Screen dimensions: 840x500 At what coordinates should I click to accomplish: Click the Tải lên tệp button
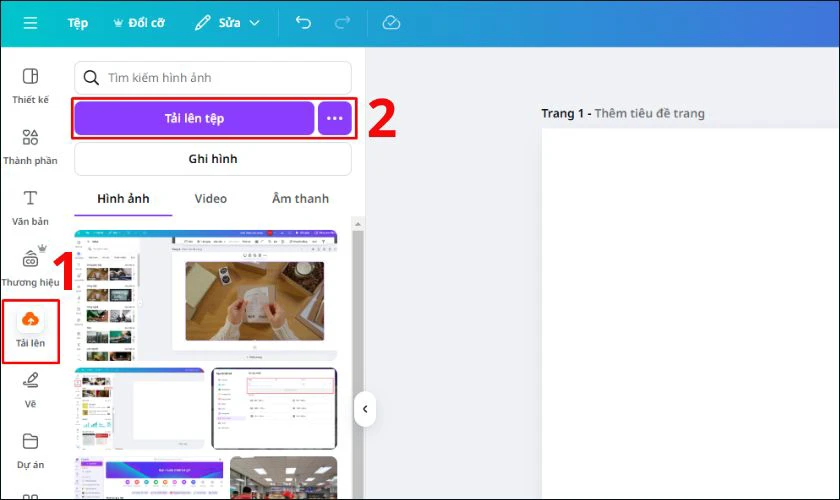tap(194, 118)
